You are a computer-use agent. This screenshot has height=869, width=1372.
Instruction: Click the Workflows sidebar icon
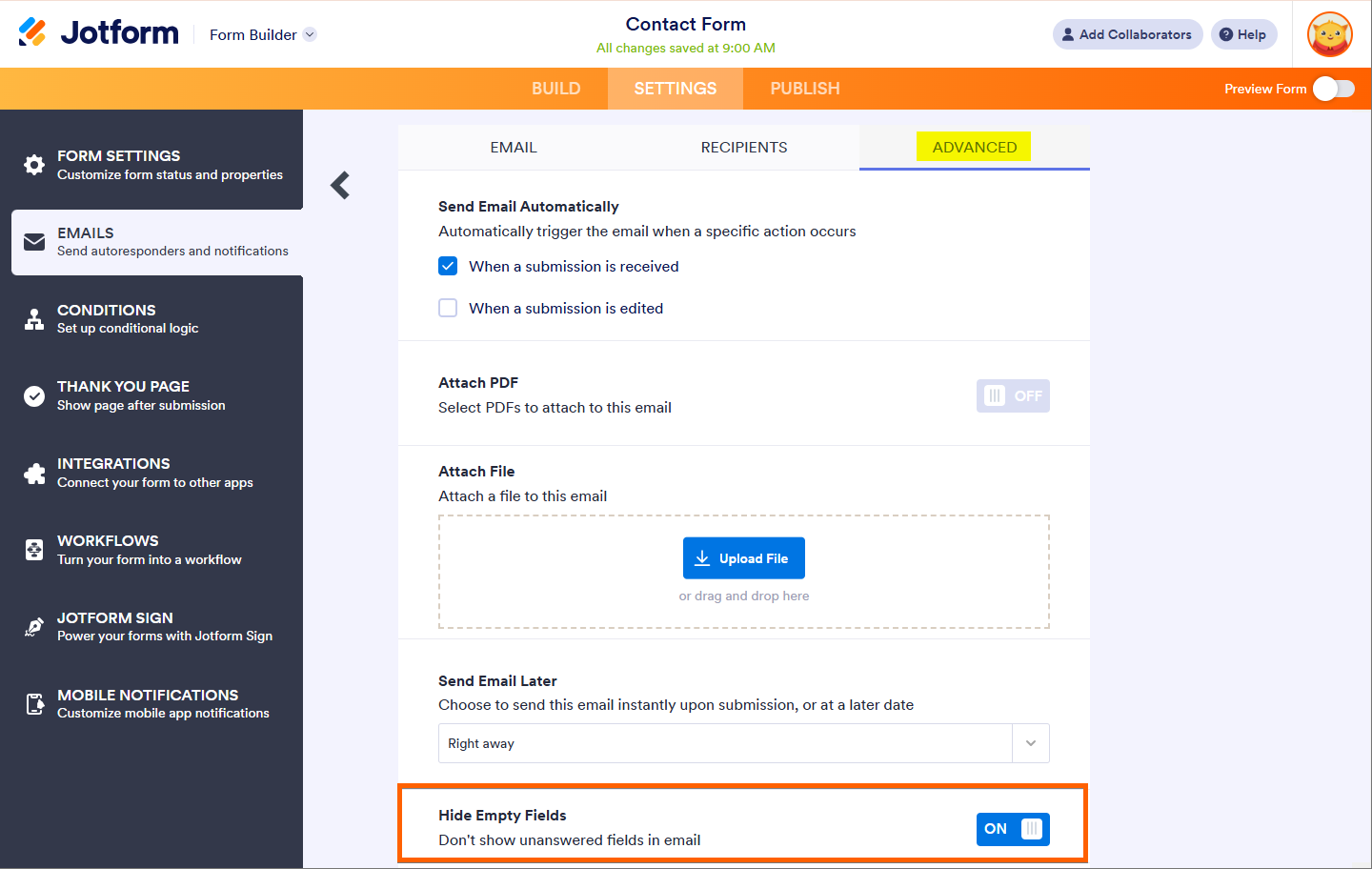point(34,550)
